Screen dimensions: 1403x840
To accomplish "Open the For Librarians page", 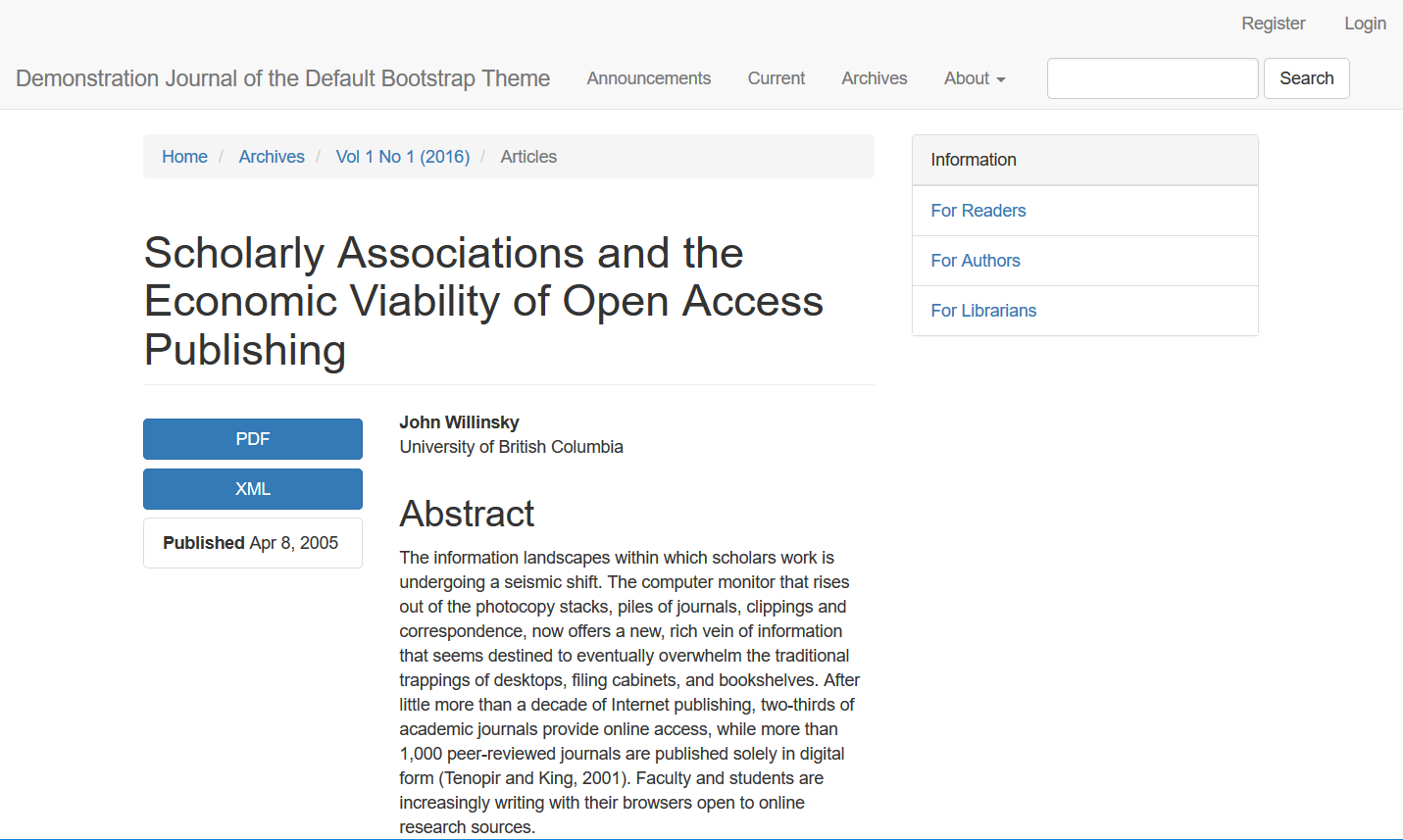I will [983, 310].
